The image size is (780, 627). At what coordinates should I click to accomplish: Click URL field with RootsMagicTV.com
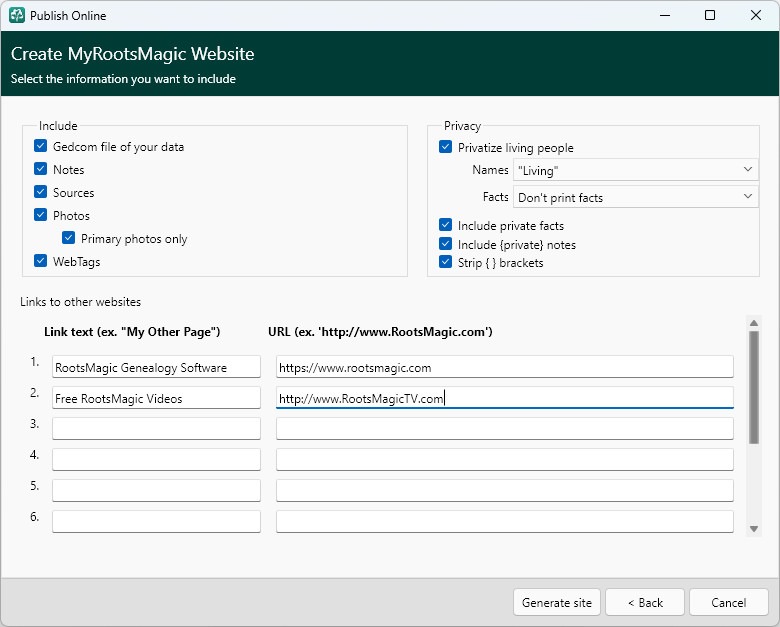(x=504, y=398)
